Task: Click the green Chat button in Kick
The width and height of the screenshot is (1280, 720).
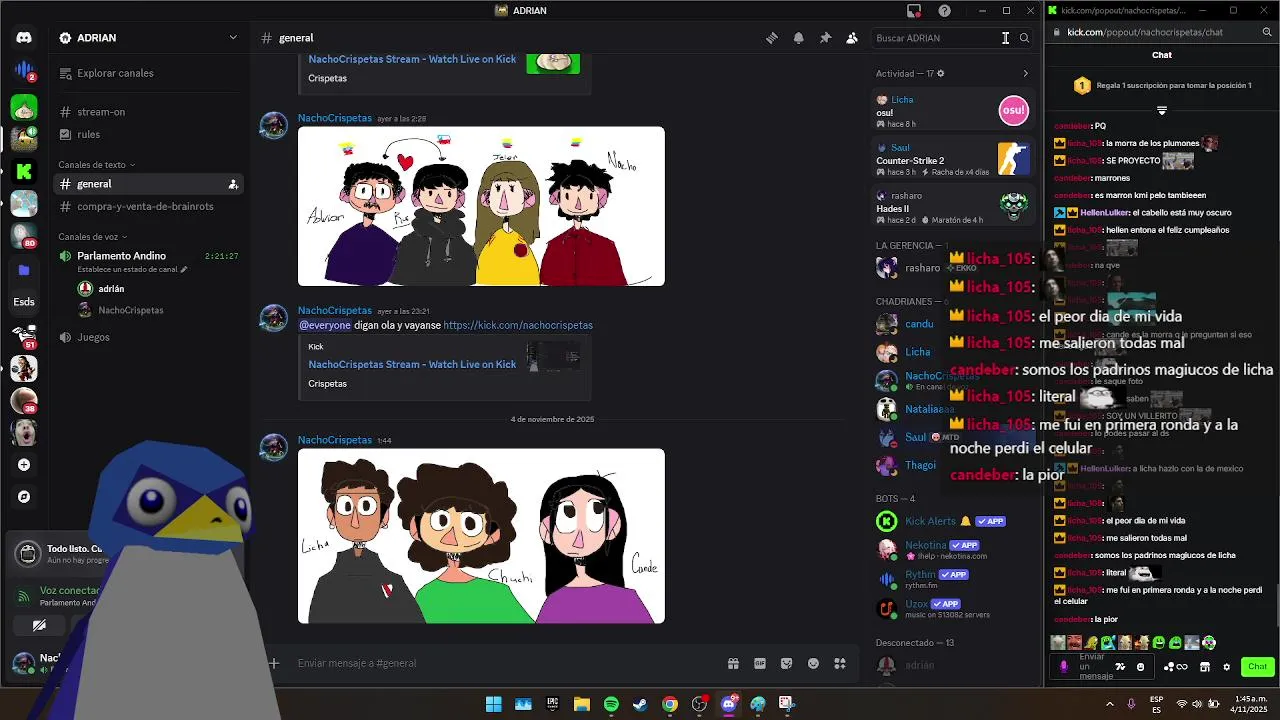Action: (1257, 667)
